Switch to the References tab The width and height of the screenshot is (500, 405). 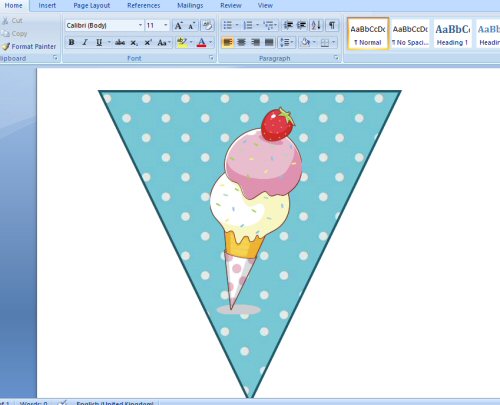(144, 5)
